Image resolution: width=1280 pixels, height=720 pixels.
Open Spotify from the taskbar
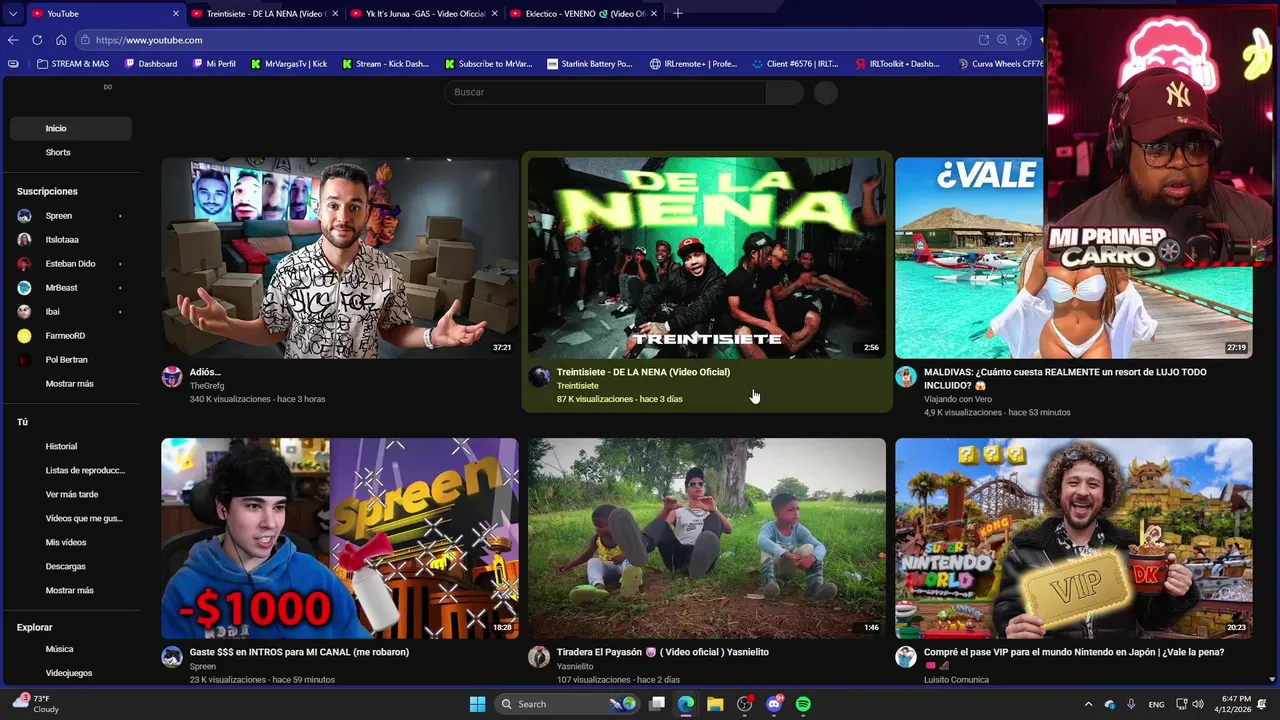pyautogui.click(x=803, y=704)
